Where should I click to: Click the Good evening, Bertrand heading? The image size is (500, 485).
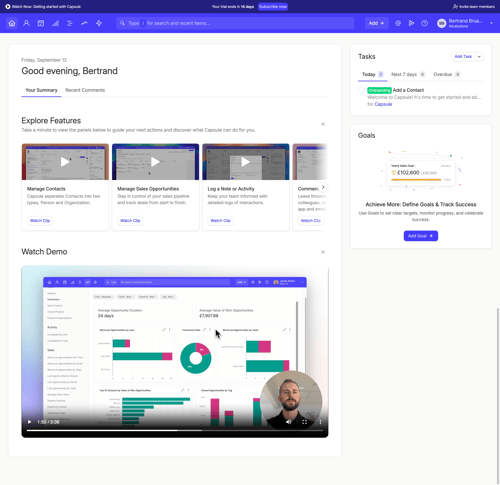69,71
